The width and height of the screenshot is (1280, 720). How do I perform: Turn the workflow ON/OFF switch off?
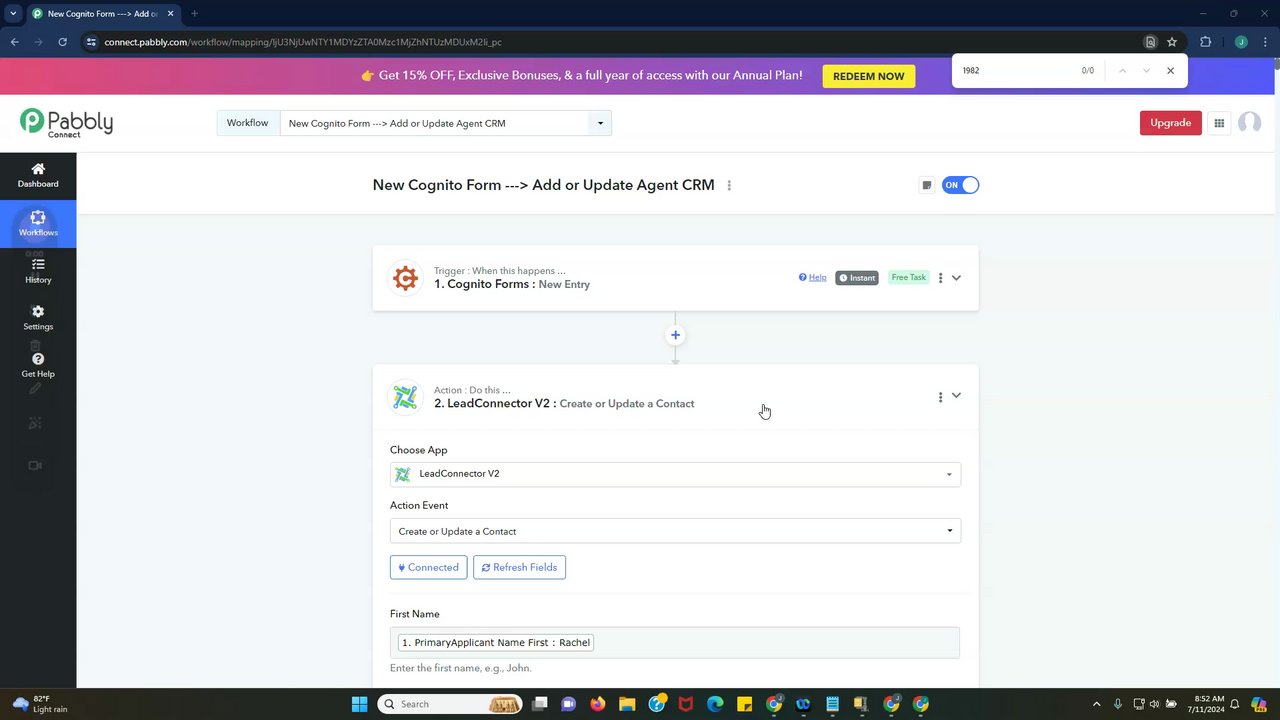(x=960, y=185)
